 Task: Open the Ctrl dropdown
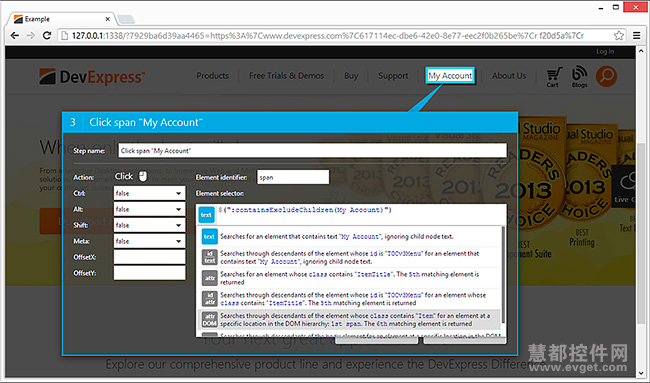click(150, 193)
